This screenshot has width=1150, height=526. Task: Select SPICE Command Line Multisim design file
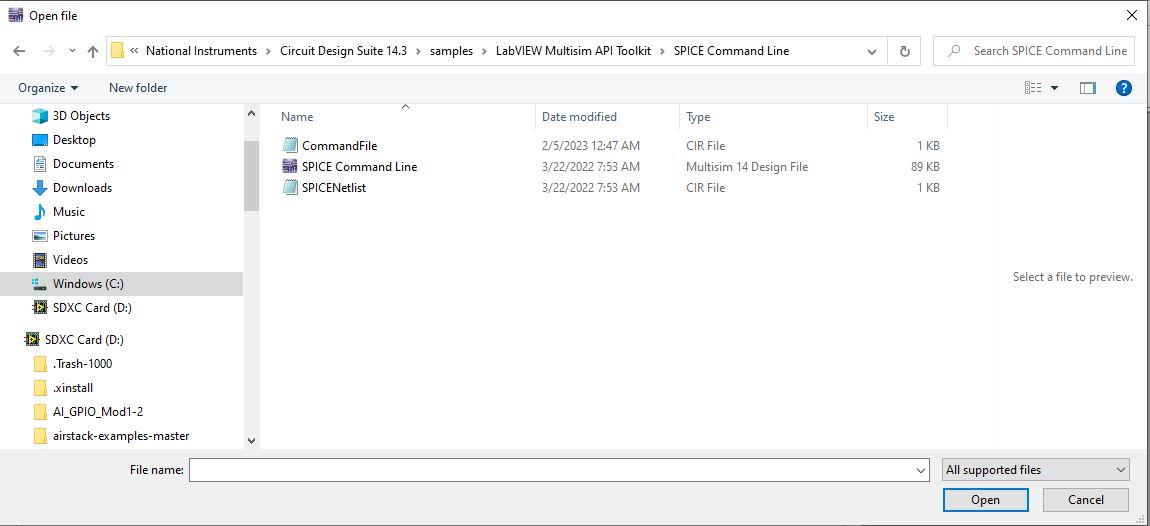359,167
